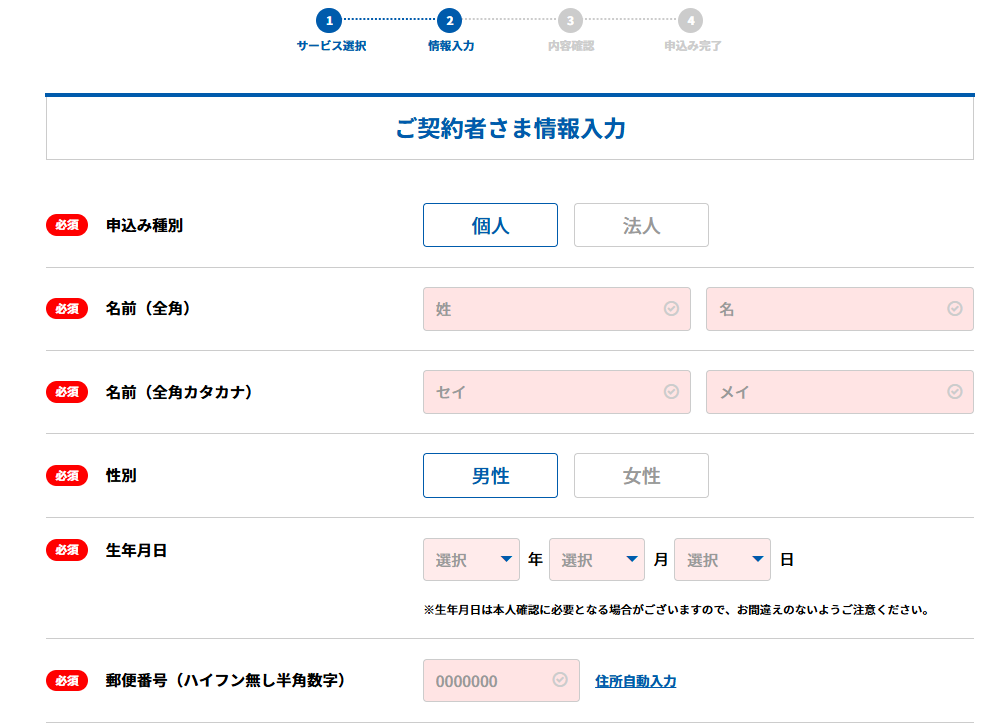Open the birth month dropdown
The width and height of the screenshot is (987, 727).
(x=596, y=560)
